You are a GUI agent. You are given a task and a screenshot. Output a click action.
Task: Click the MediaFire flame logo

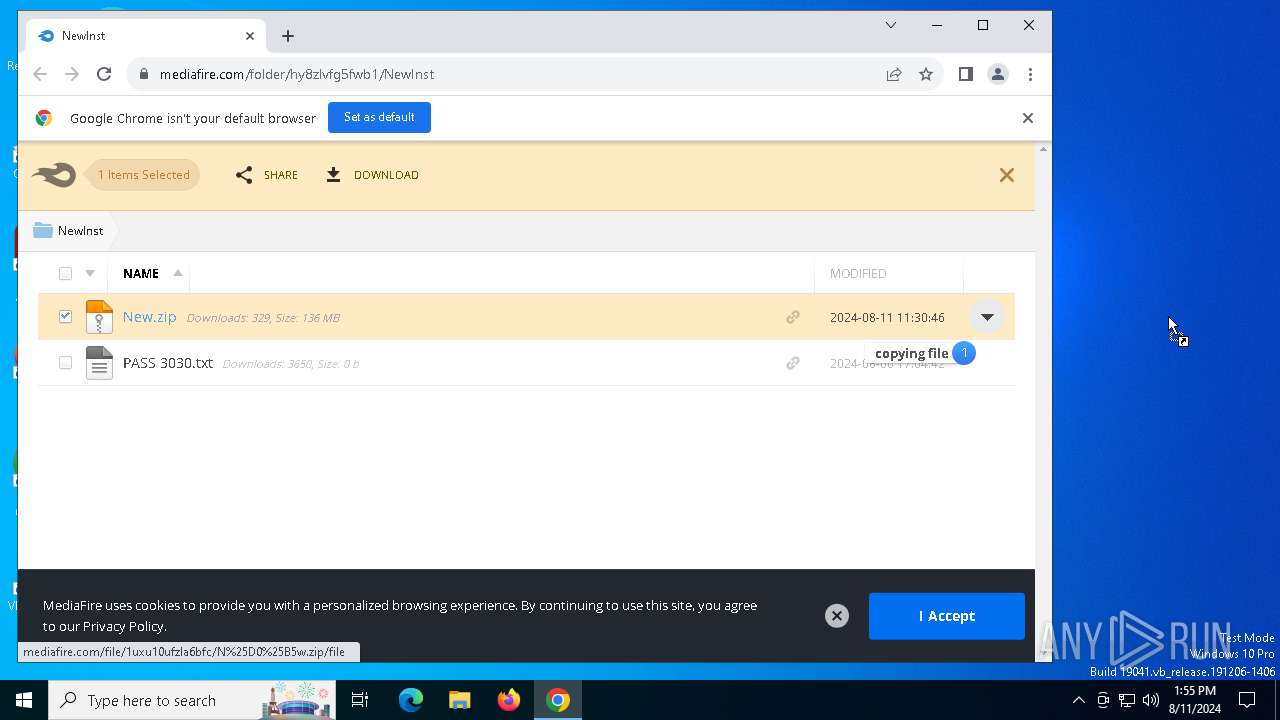click(54, 175)
